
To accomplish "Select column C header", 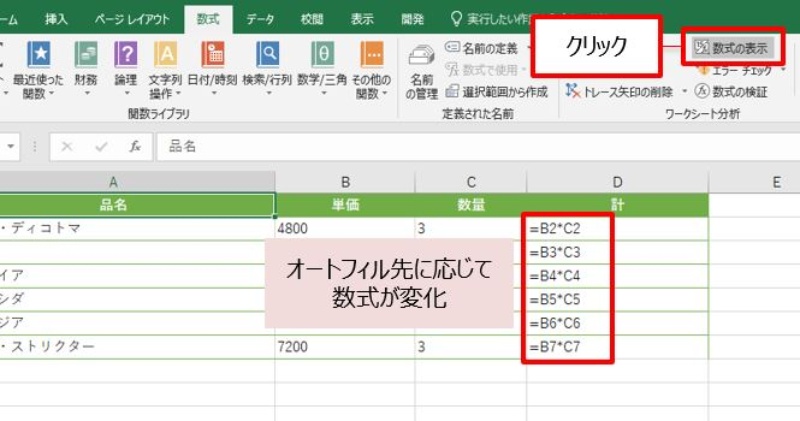I will coord(471,182).
